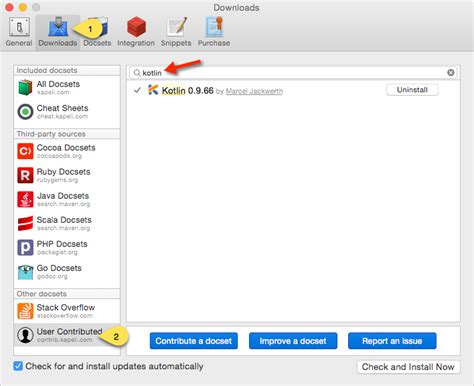Open Cocoa Docsets source

pos(67,151)
